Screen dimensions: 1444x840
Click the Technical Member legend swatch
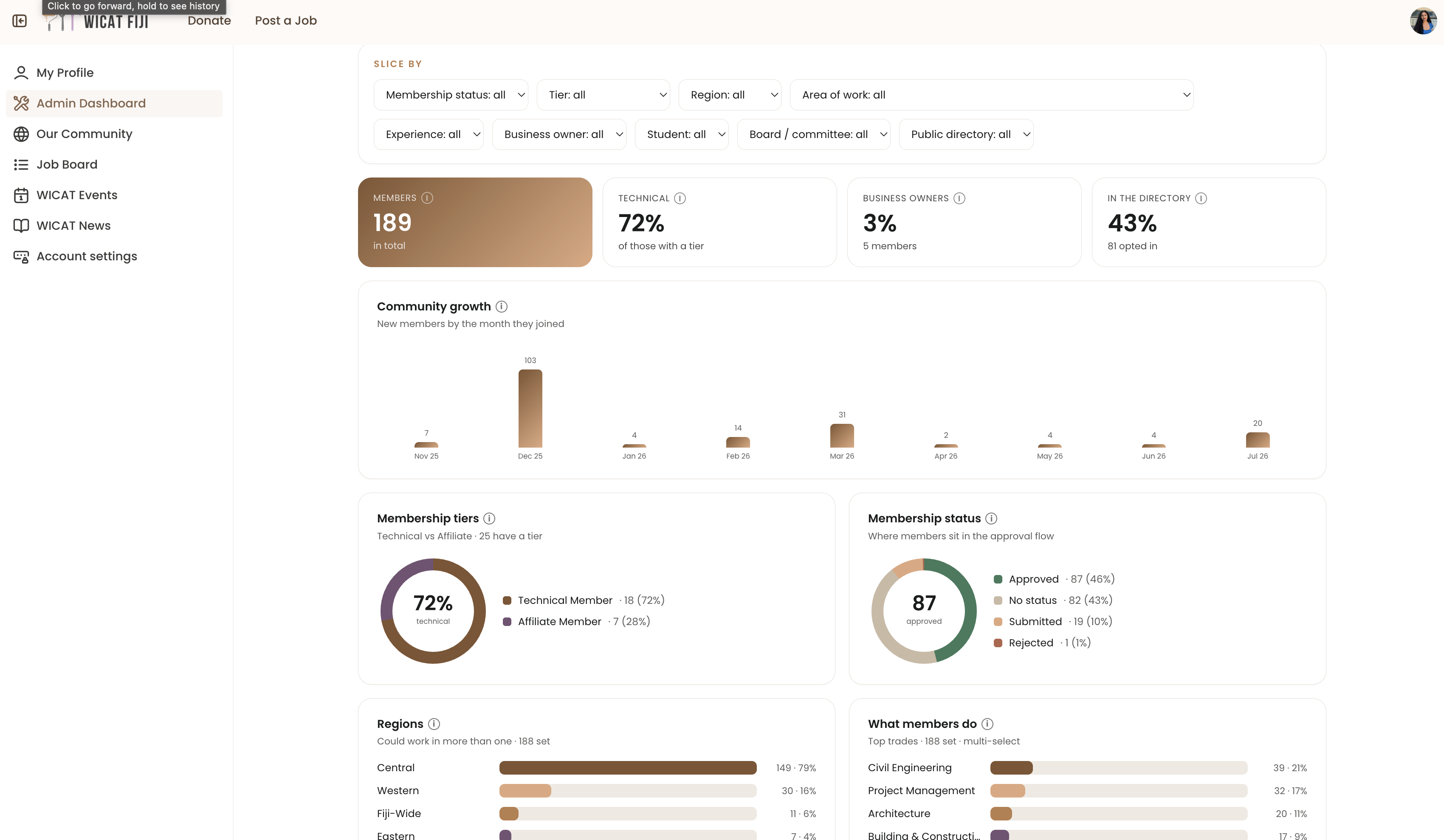pyautogui.click(x=507, y=600)
